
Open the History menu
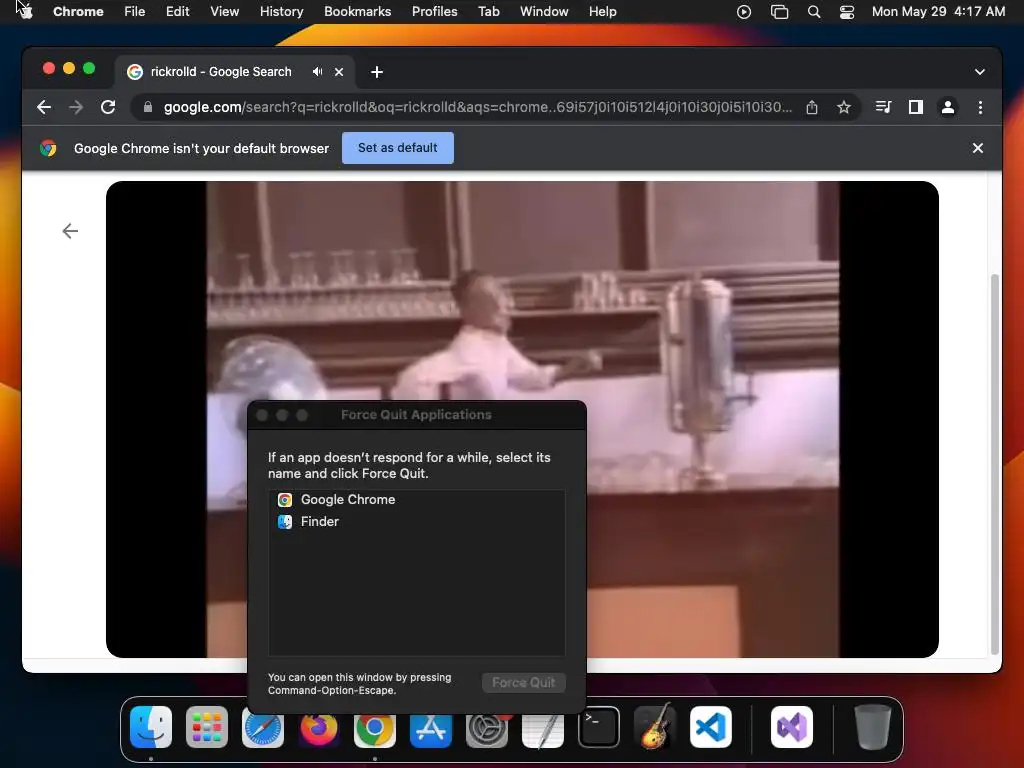281,11
